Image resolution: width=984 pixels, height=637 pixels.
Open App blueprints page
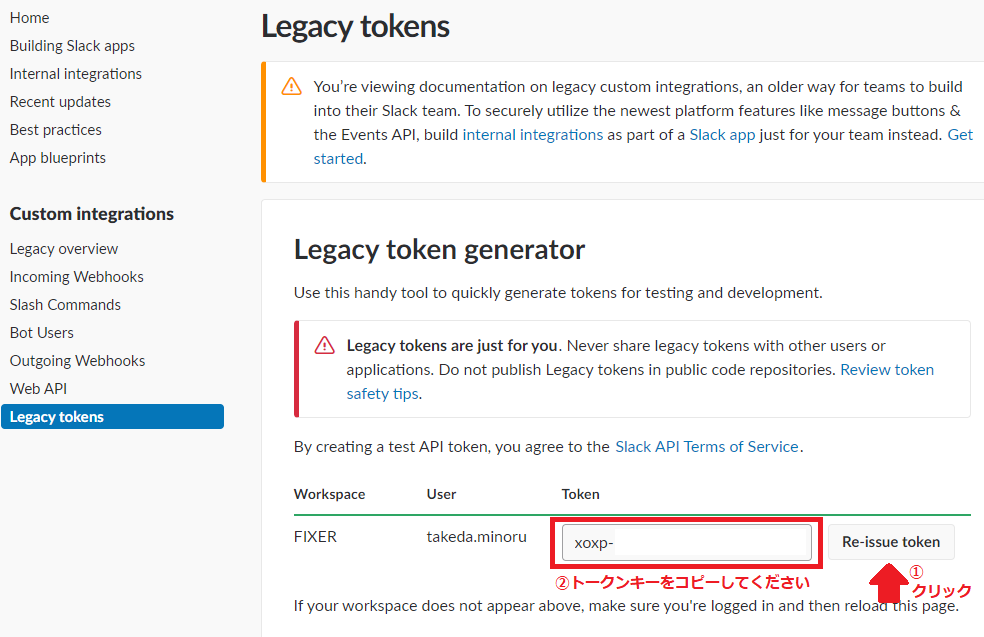pyautogui.click(x=58, y=158)
